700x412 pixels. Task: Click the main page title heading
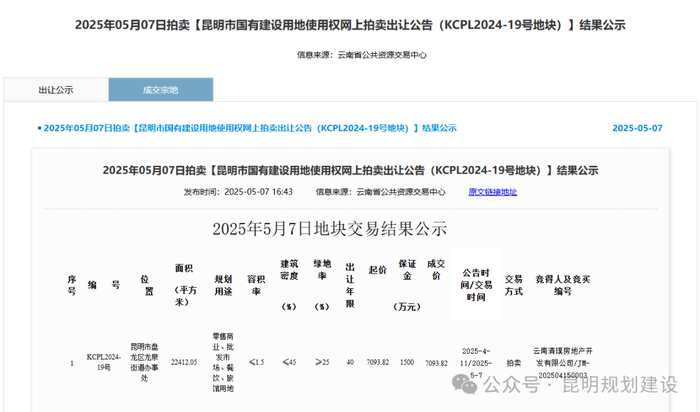(350, 25)
